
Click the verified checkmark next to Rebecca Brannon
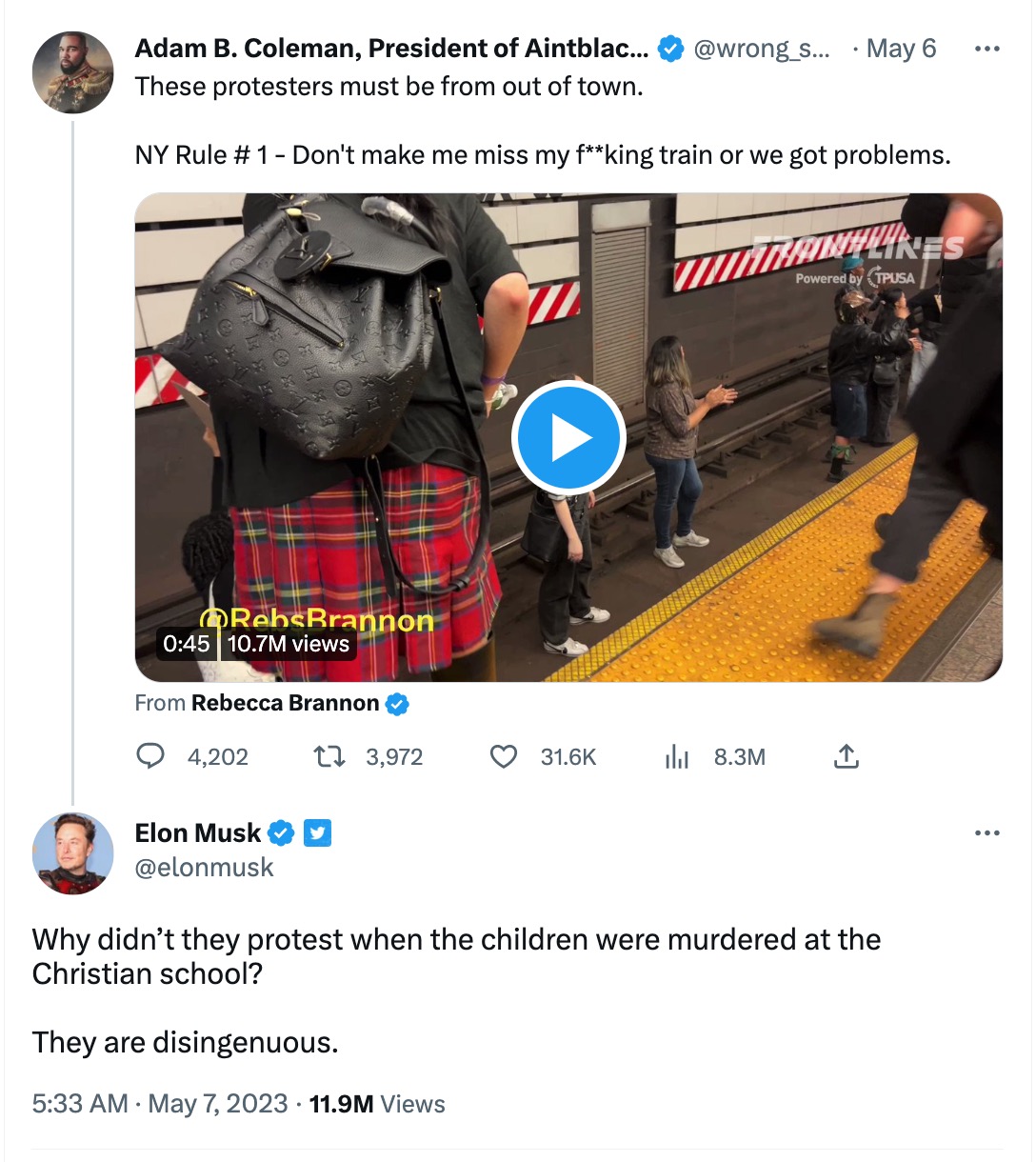click(x=398, y=704)
